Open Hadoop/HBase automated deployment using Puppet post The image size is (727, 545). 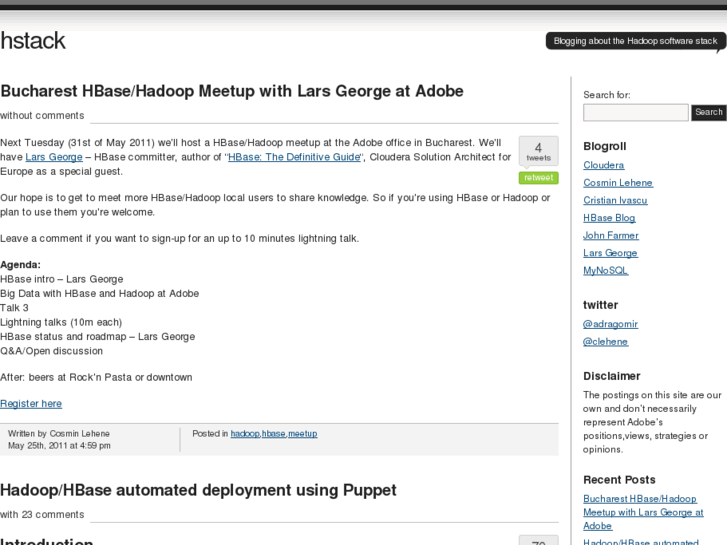(x=198, y=490)
